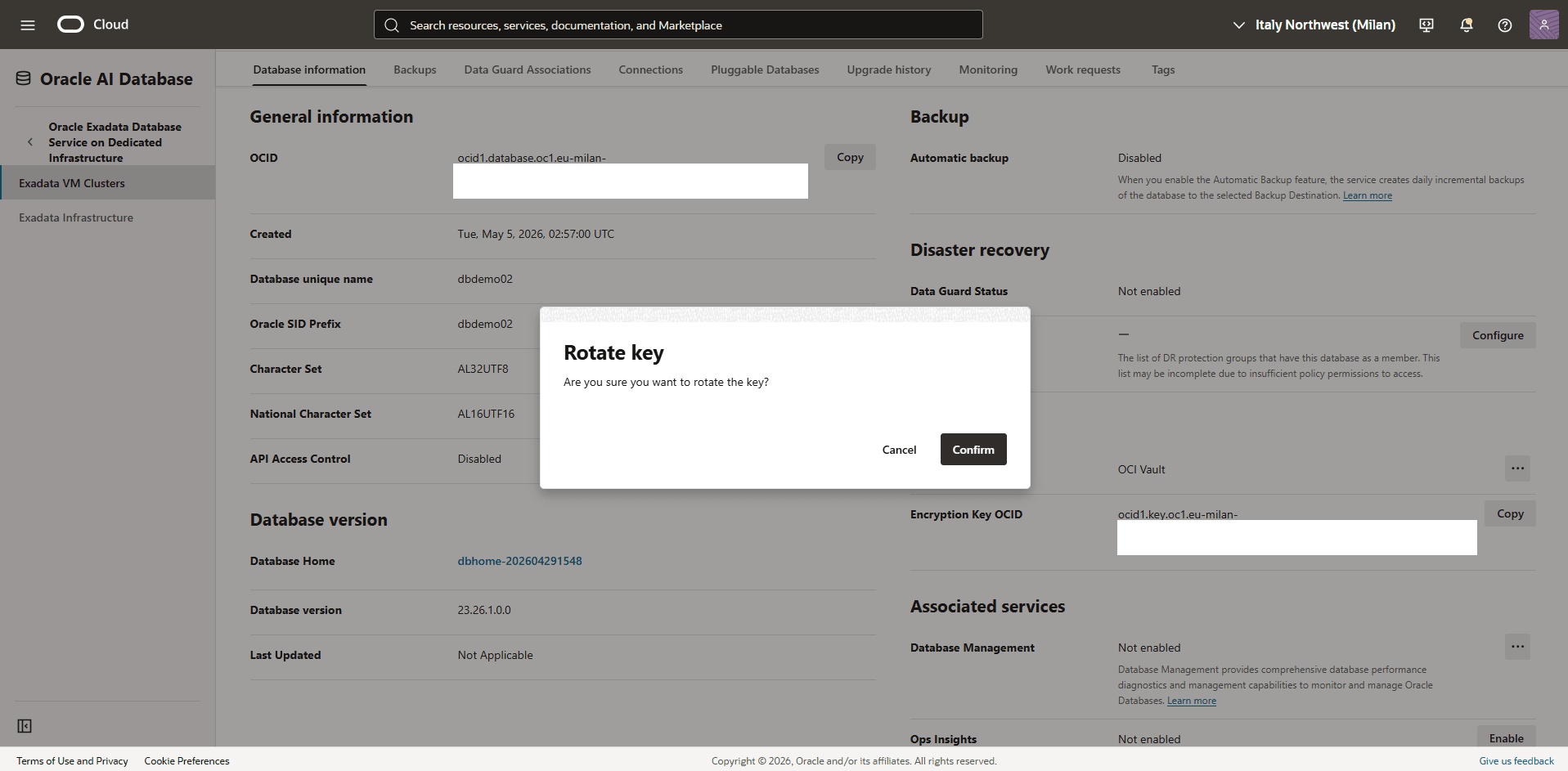1568x771 pixels.
Task: Open the Connections tab
Action: tap(650, 69)
